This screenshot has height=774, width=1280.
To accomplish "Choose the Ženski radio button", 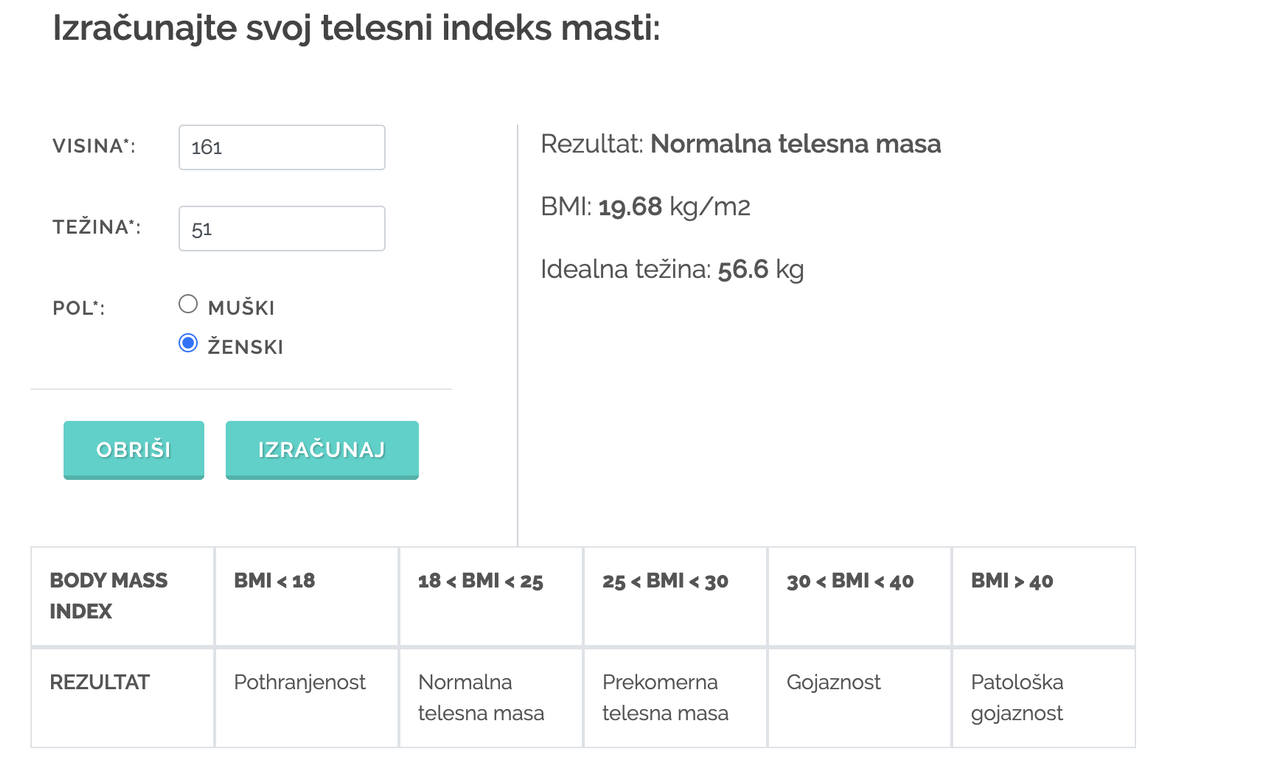I will 188,344.
